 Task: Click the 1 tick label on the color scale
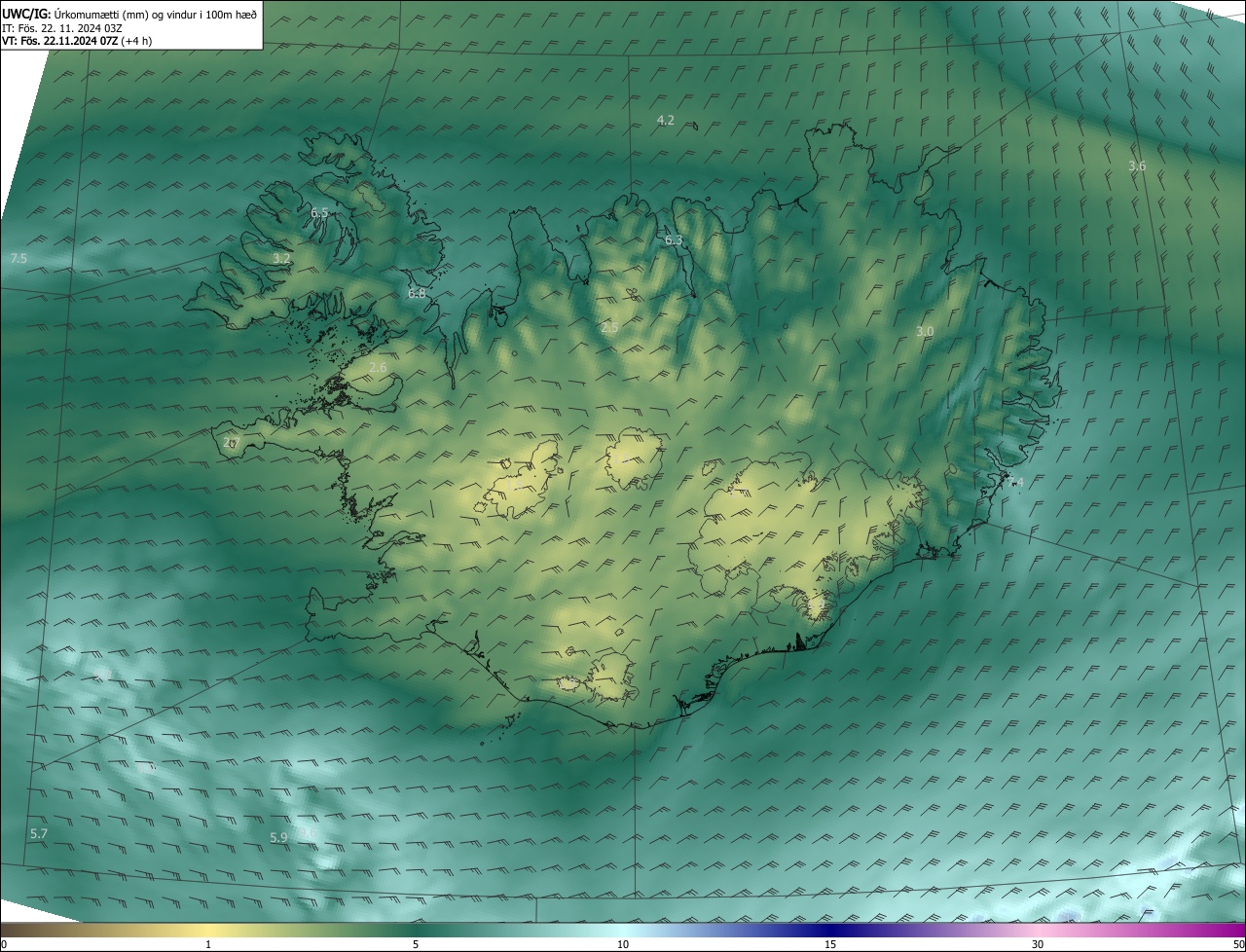[x=208, y=944]
